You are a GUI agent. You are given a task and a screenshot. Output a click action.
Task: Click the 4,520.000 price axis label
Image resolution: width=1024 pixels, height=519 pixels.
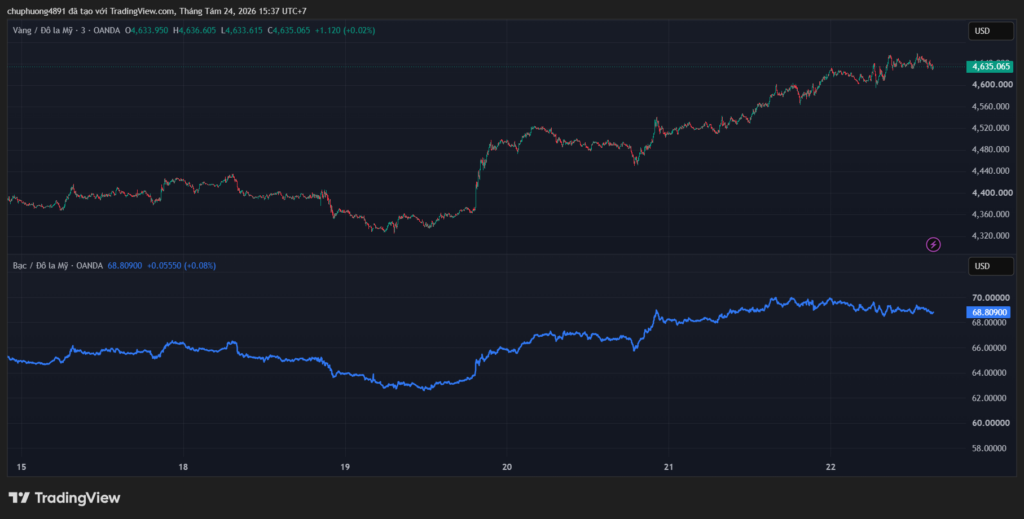click(991, 128)
